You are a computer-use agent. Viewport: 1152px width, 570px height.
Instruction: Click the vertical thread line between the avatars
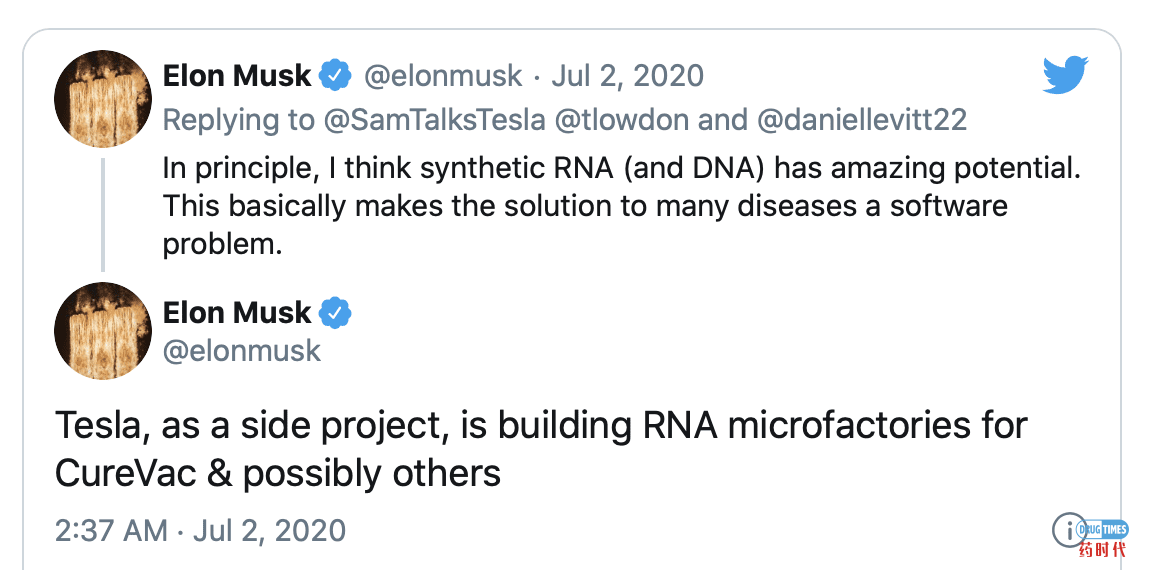(x=103, y=214)
